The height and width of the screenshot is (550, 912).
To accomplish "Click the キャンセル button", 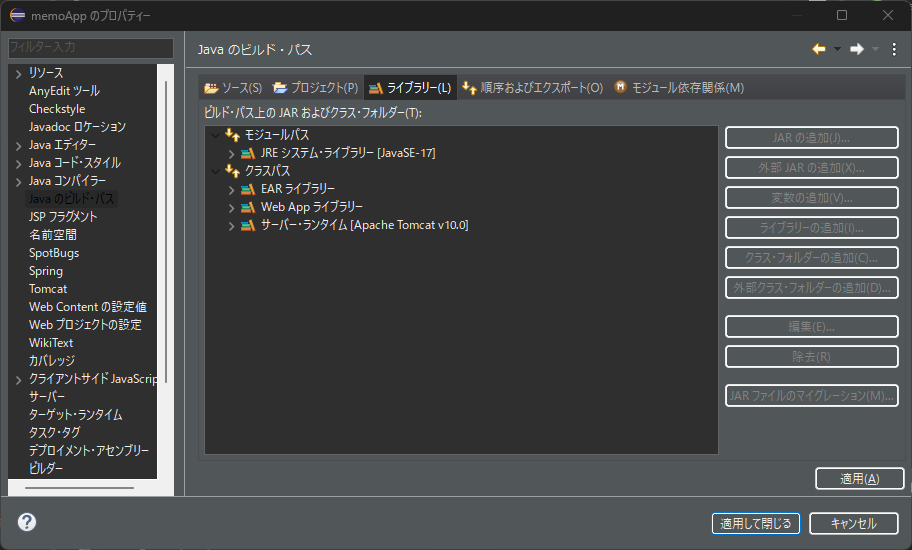I will tap(853, 523).
